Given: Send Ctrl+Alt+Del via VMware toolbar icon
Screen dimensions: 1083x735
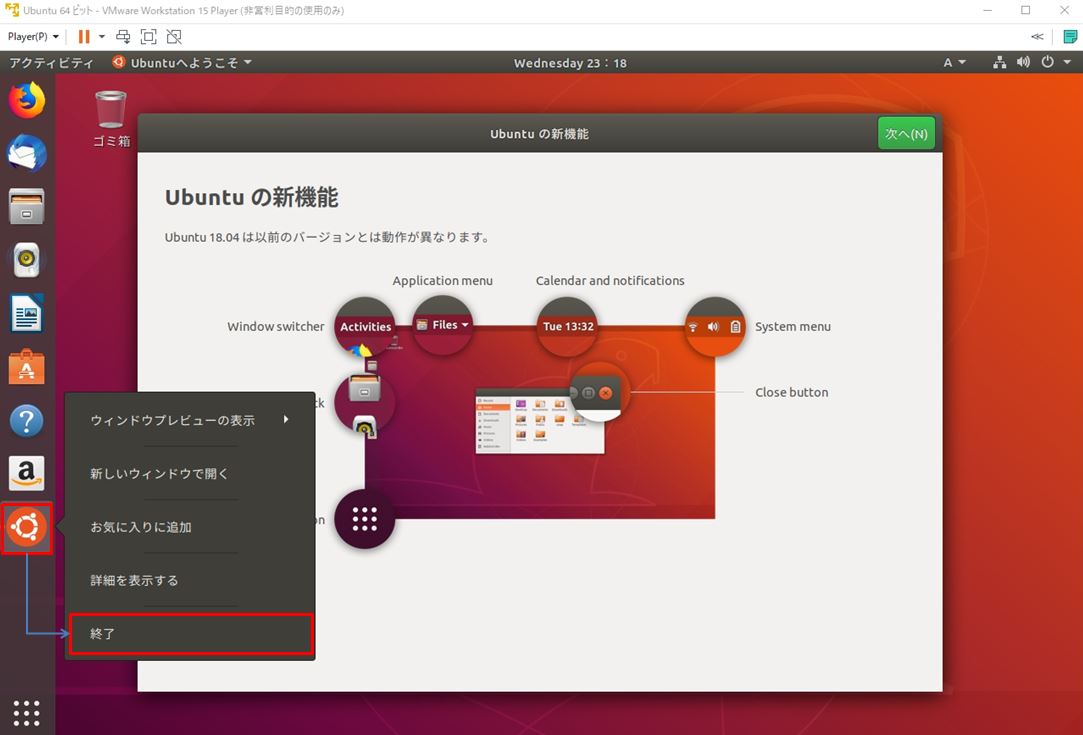Looking at the screenshot, I should [123, 37].
